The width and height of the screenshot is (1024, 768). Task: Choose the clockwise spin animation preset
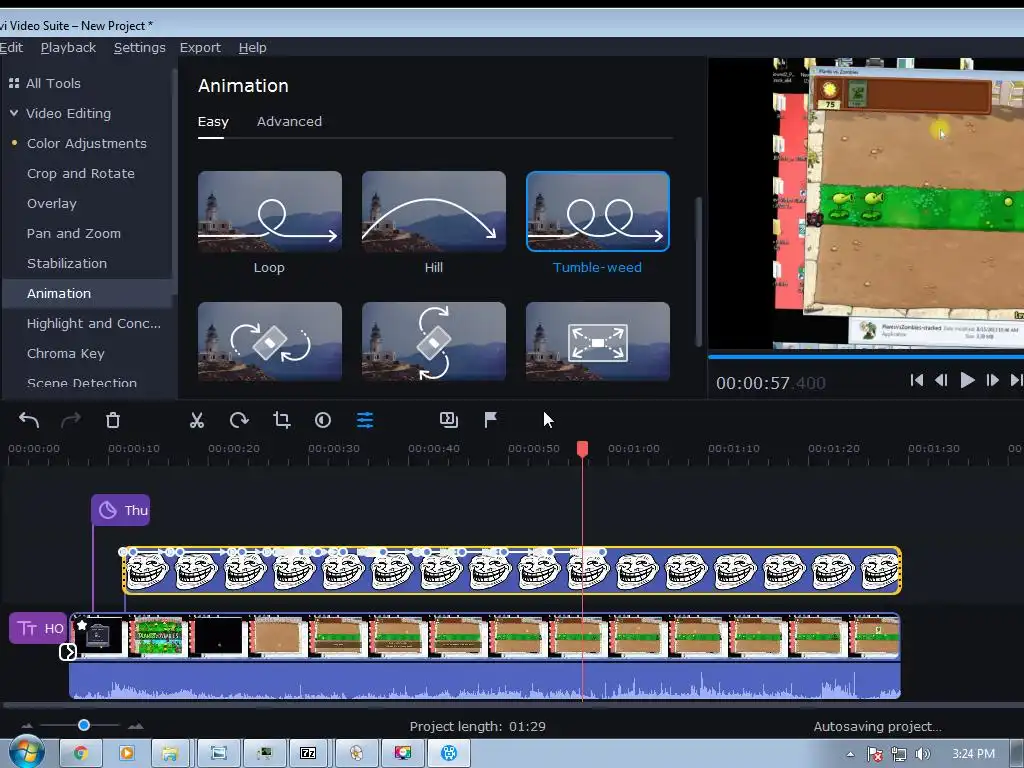[x=270, y=341]
